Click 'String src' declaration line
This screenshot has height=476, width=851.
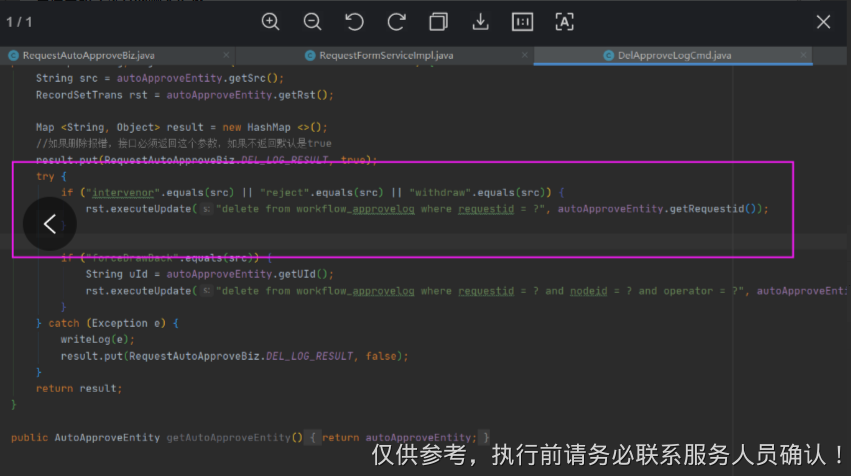click(x=160, y=78)
